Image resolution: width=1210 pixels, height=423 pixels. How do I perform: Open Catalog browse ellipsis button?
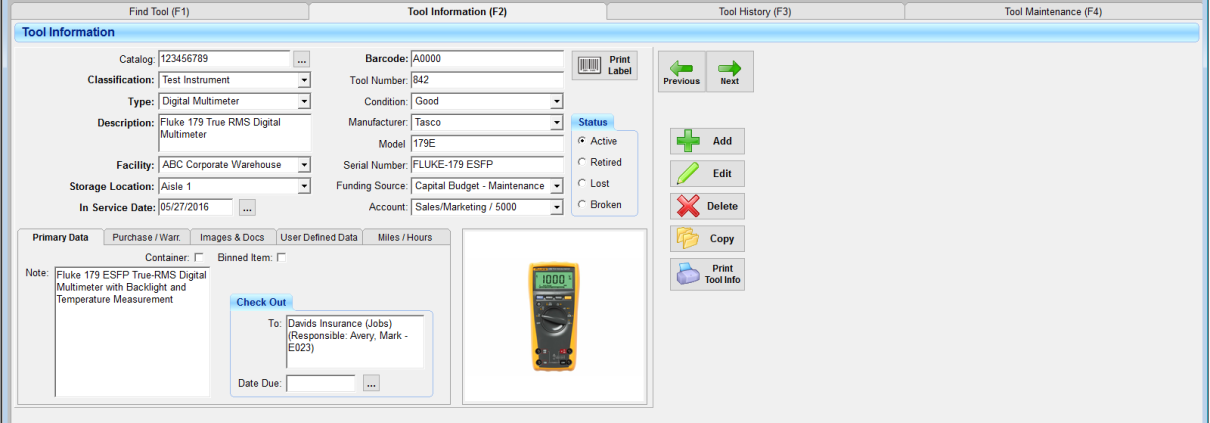click(302, 59)
